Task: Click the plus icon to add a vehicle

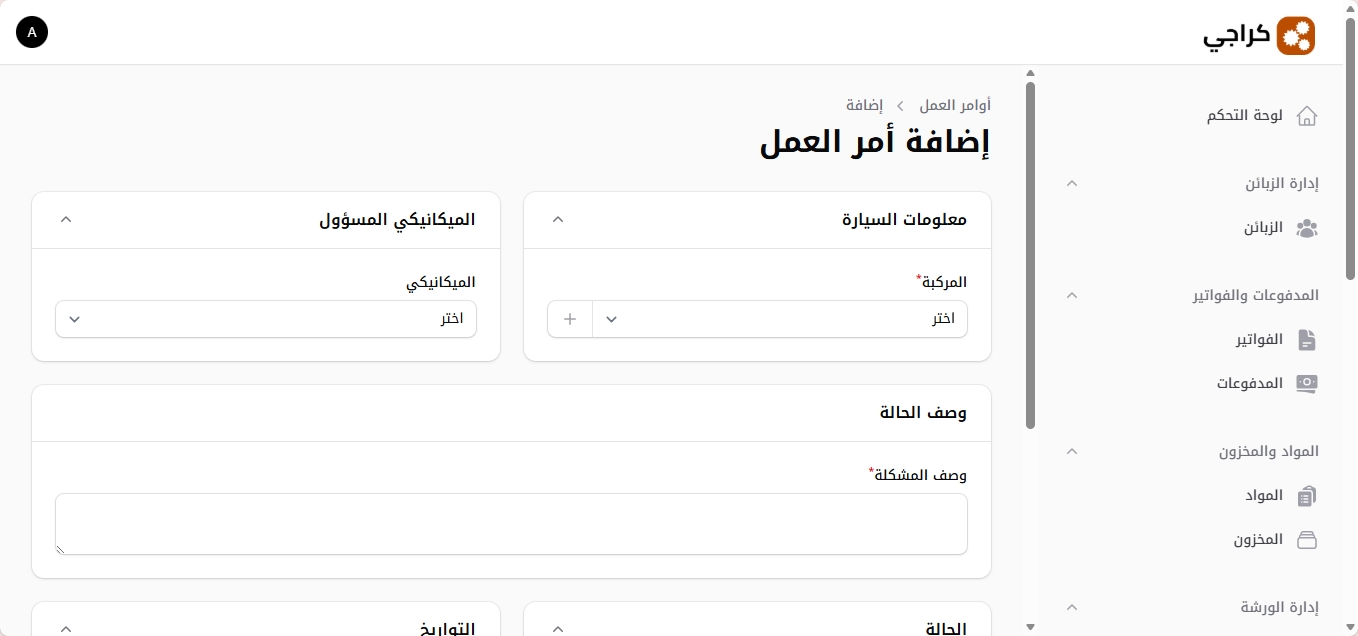Action: coord(570,319)
